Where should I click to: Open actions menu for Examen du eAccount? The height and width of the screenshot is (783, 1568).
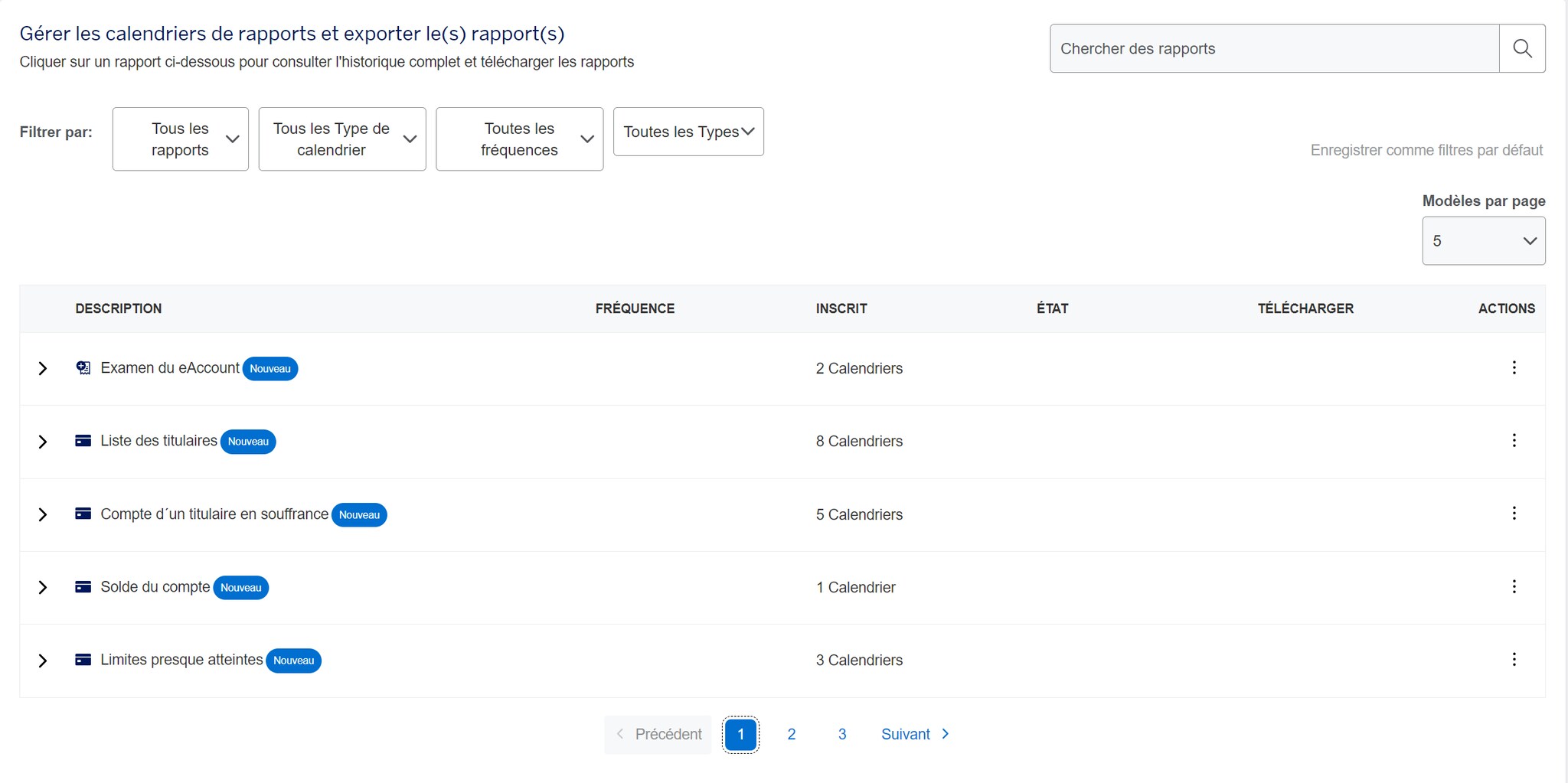(x=1514, y=368)
